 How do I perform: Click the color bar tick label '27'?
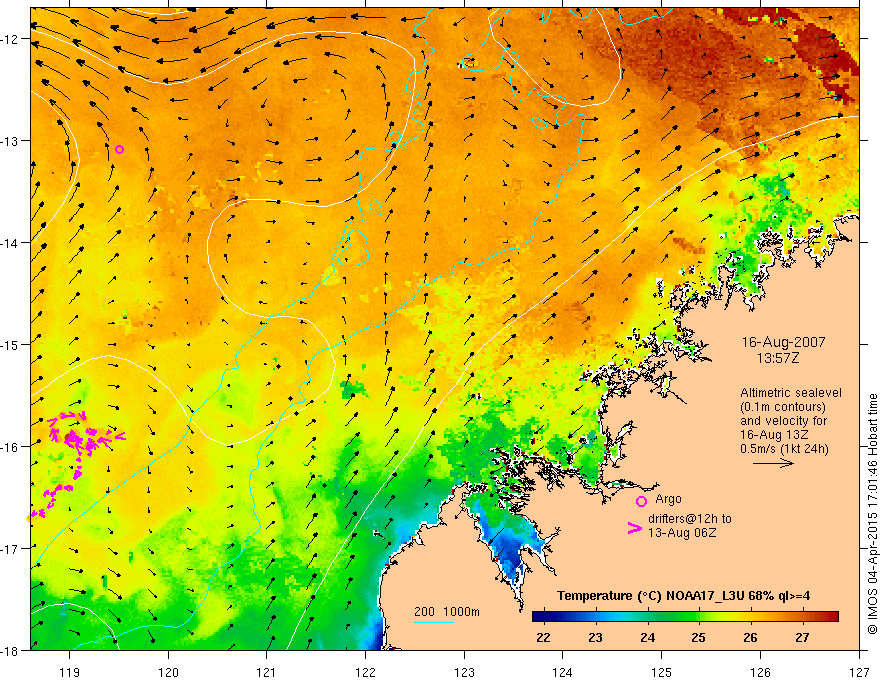click(x=802, y=637)
